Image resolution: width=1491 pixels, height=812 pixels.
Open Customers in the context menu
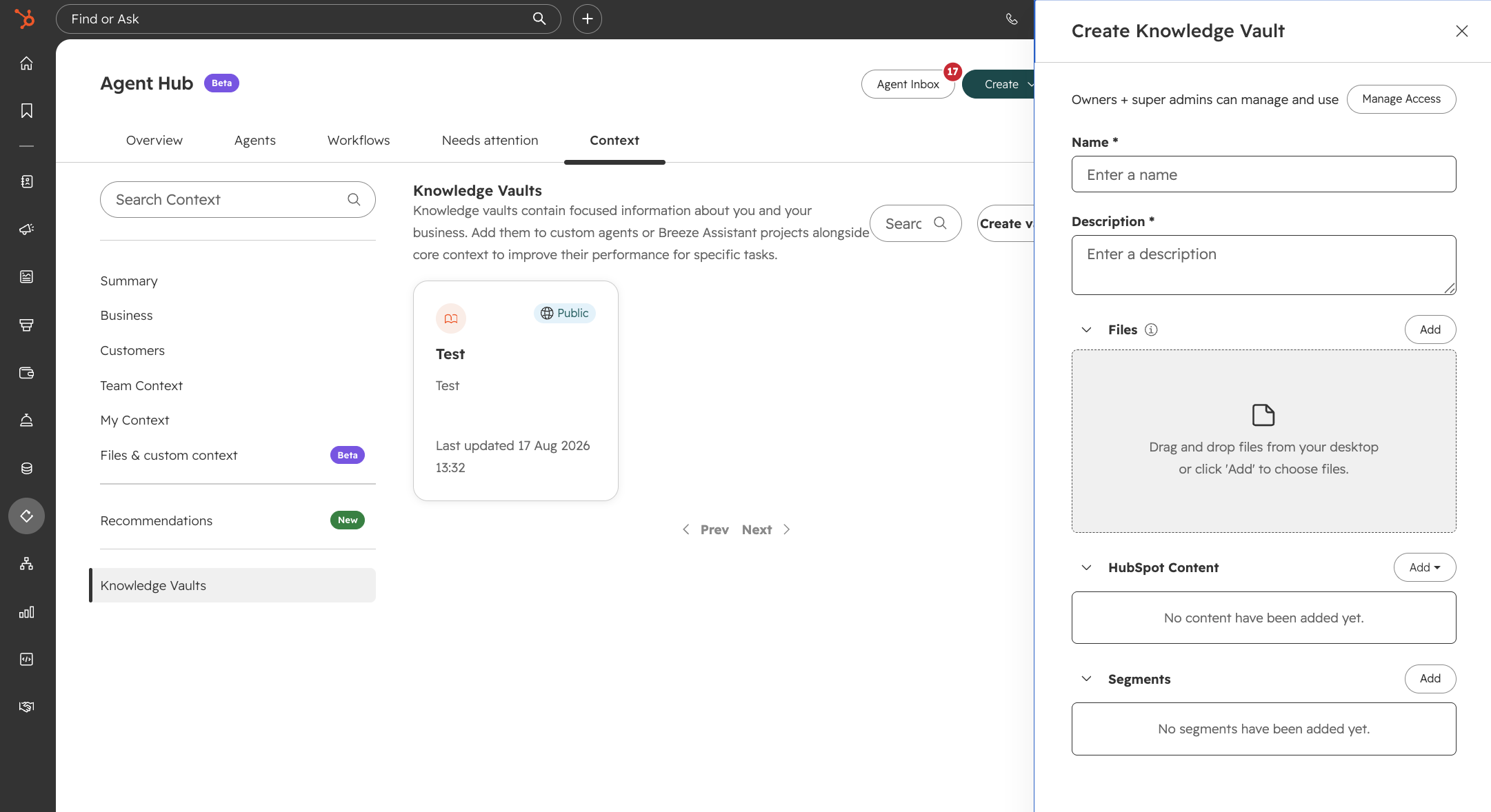tap(132, 350)
